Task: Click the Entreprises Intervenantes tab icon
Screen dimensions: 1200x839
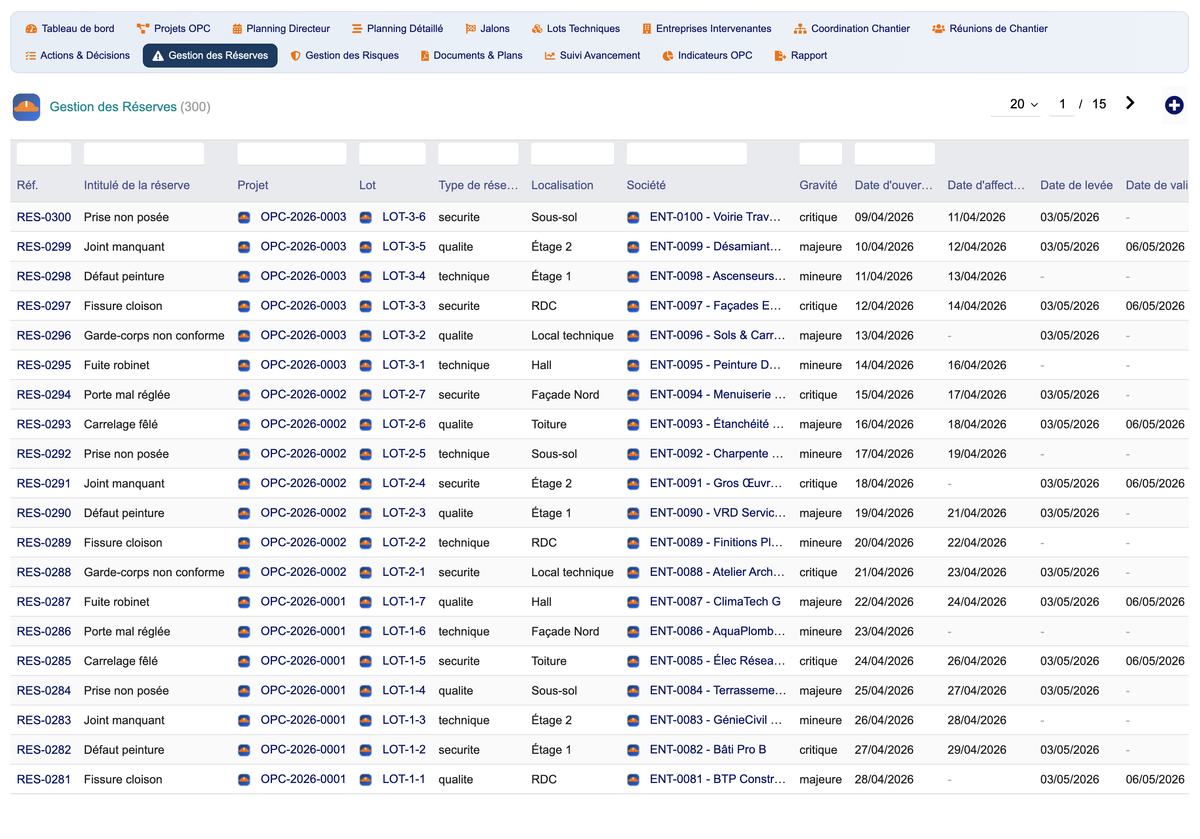Action: (647, 29)
